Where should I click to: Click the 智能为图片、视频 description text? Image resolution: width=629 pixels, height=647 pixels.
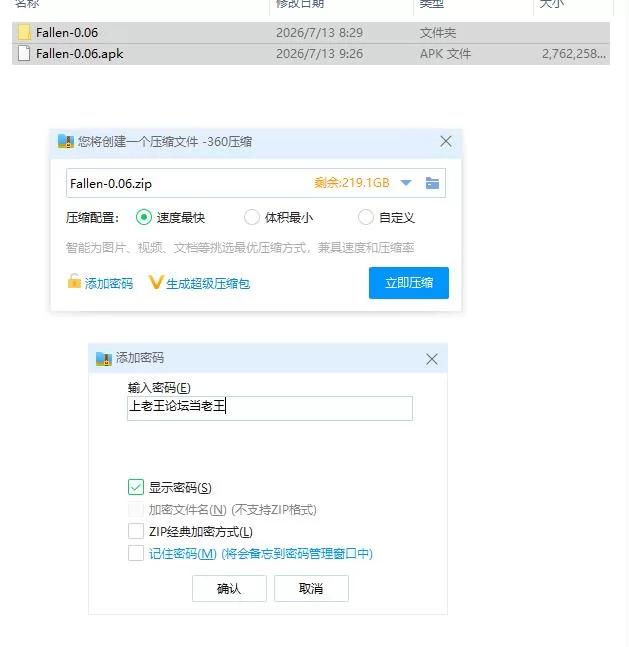(240, 248)
